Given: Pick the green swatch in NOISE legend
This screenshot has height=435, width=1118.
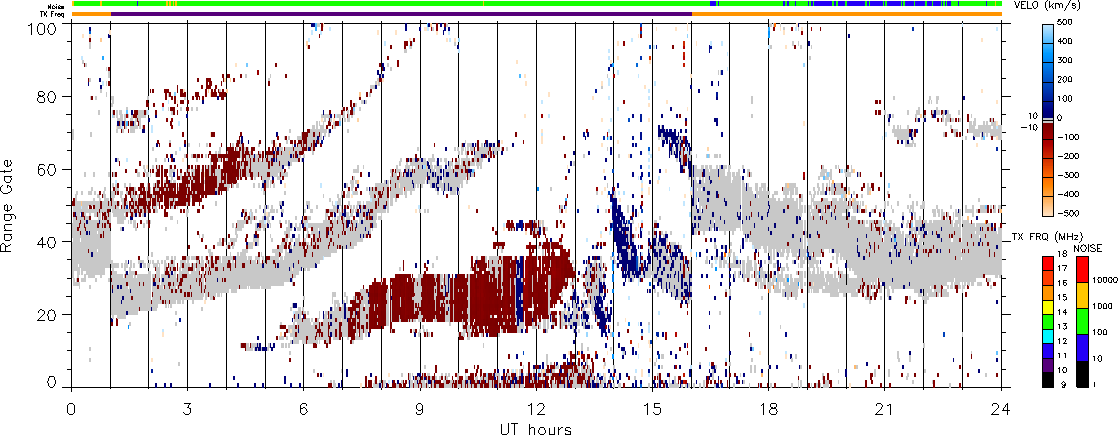Looking at the screenshot, I should [1082, 321].
